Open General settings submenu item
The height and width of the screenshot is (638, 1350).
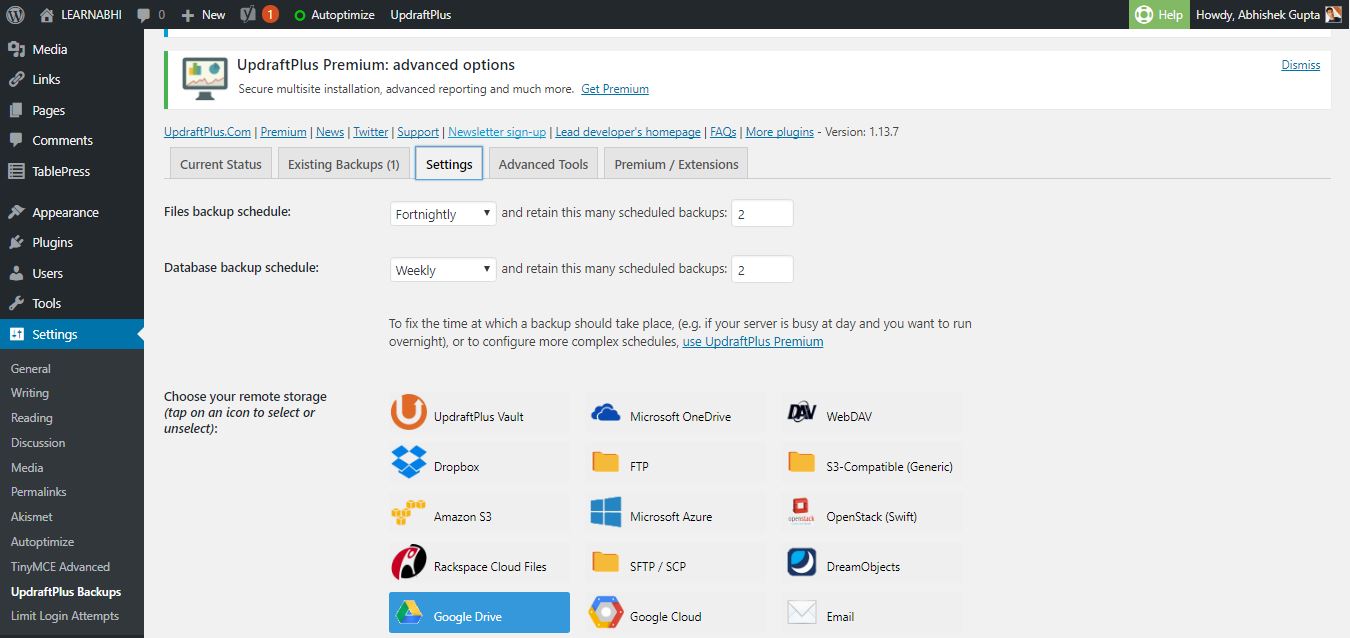point(31,368)
